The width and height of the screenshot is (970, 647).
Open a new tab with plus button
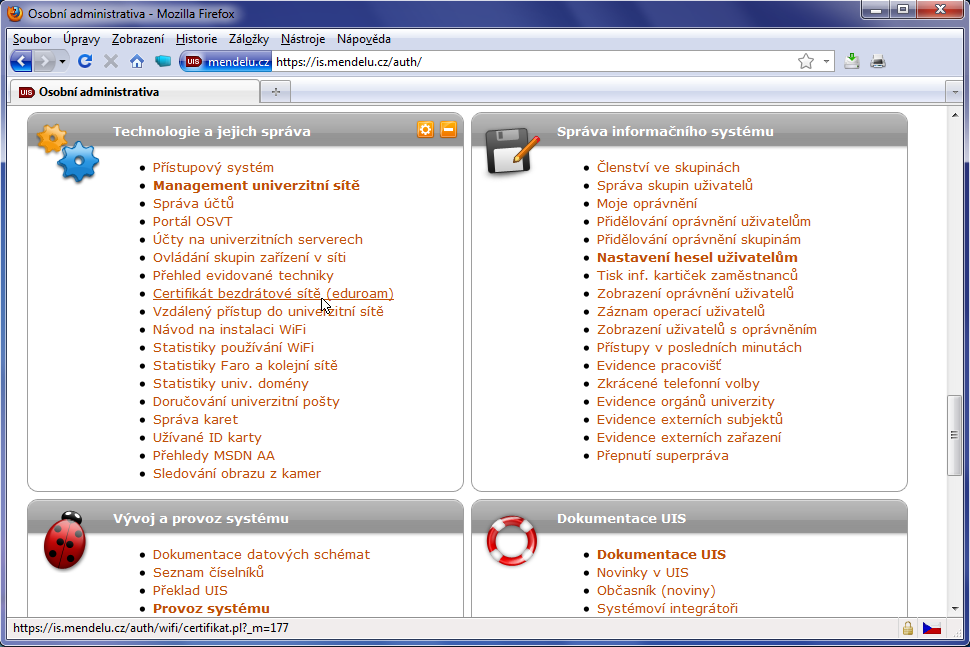pyautogui.click(x=276, y=92)
